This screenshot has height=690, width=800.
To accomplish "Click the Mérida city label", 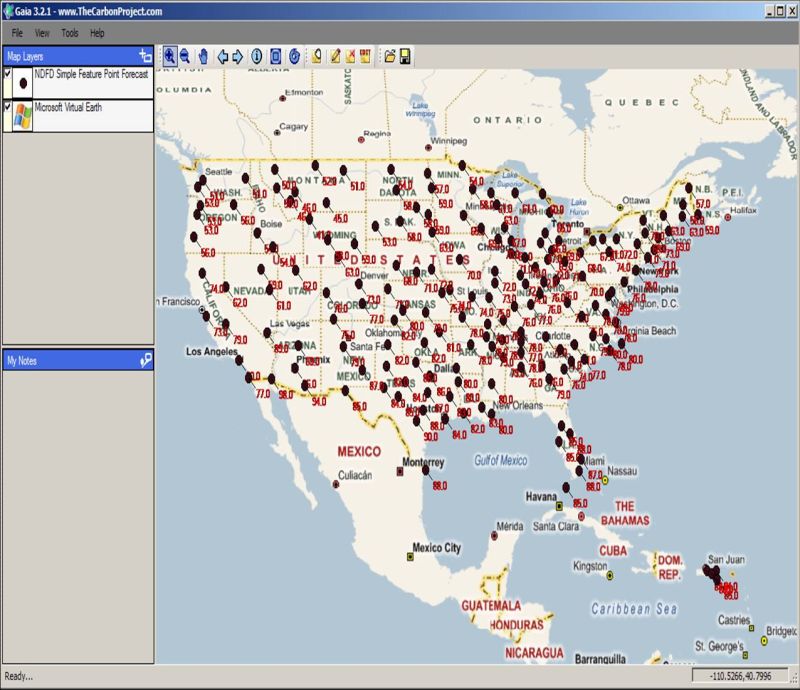I will coord(510,526).
